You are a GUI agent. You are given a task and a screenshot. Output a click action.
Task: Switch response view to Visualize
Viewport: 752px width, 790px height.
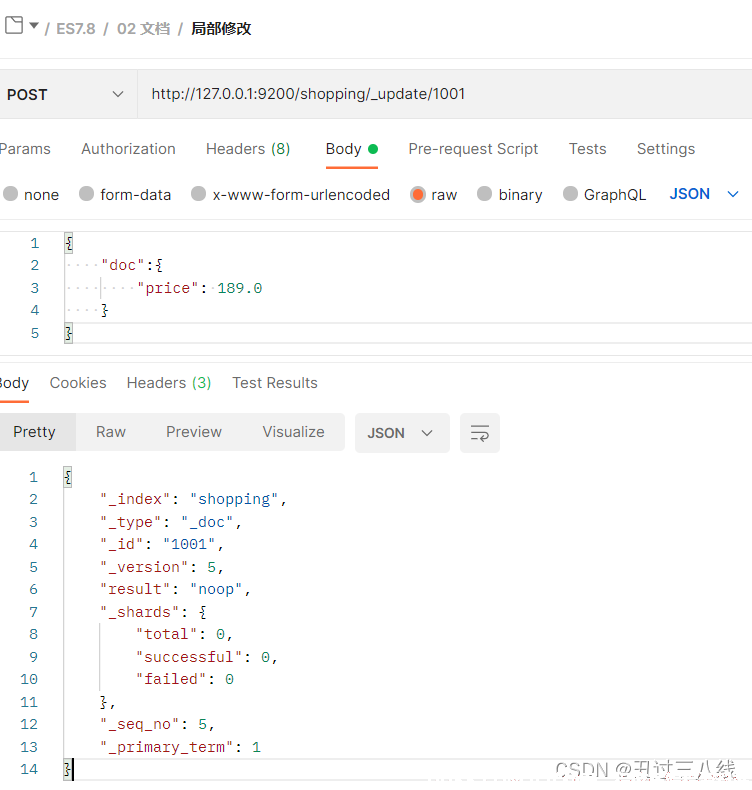[x=294, y=432]
